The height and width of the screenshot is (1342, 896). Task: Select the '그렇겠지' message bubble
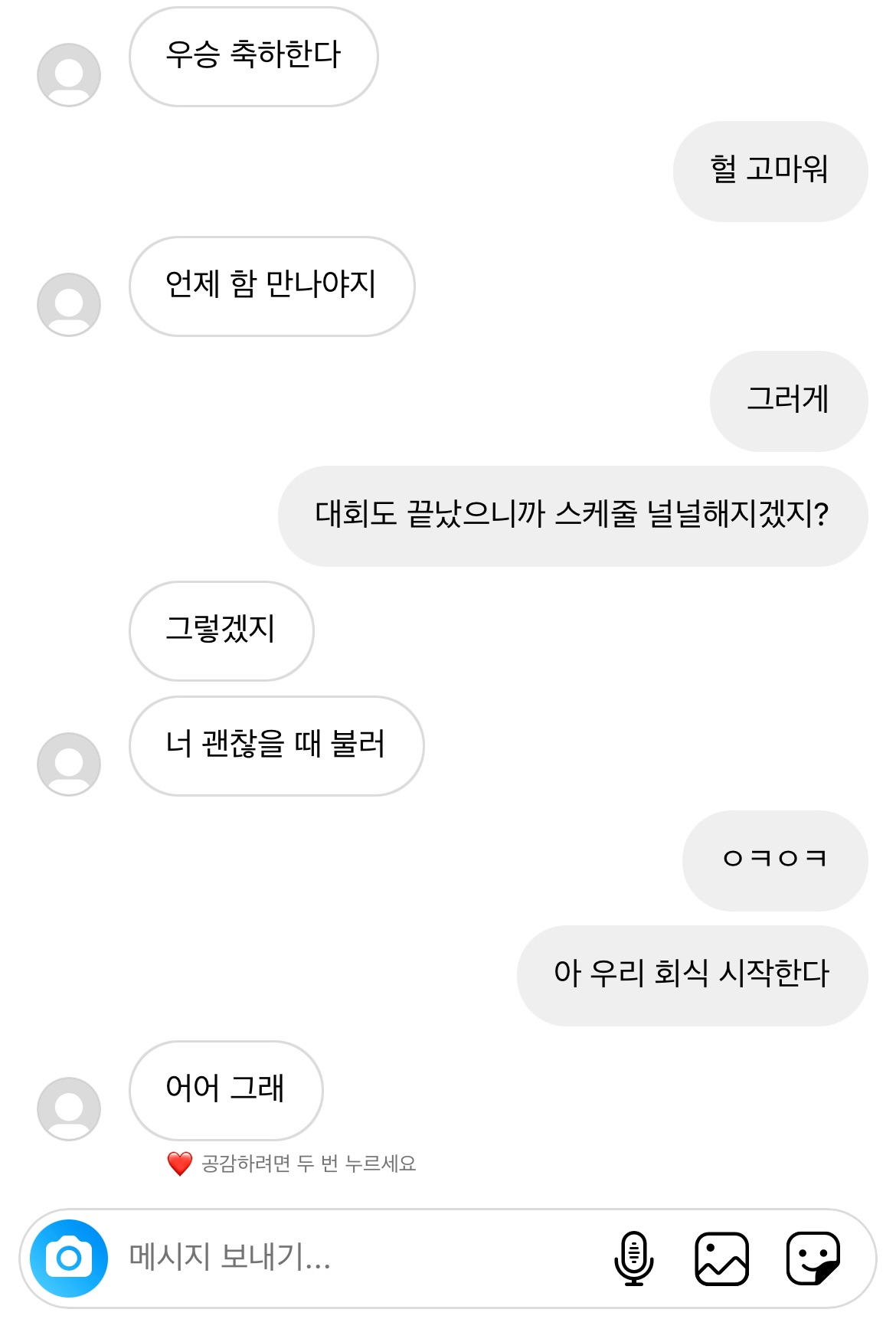(221, 631)
